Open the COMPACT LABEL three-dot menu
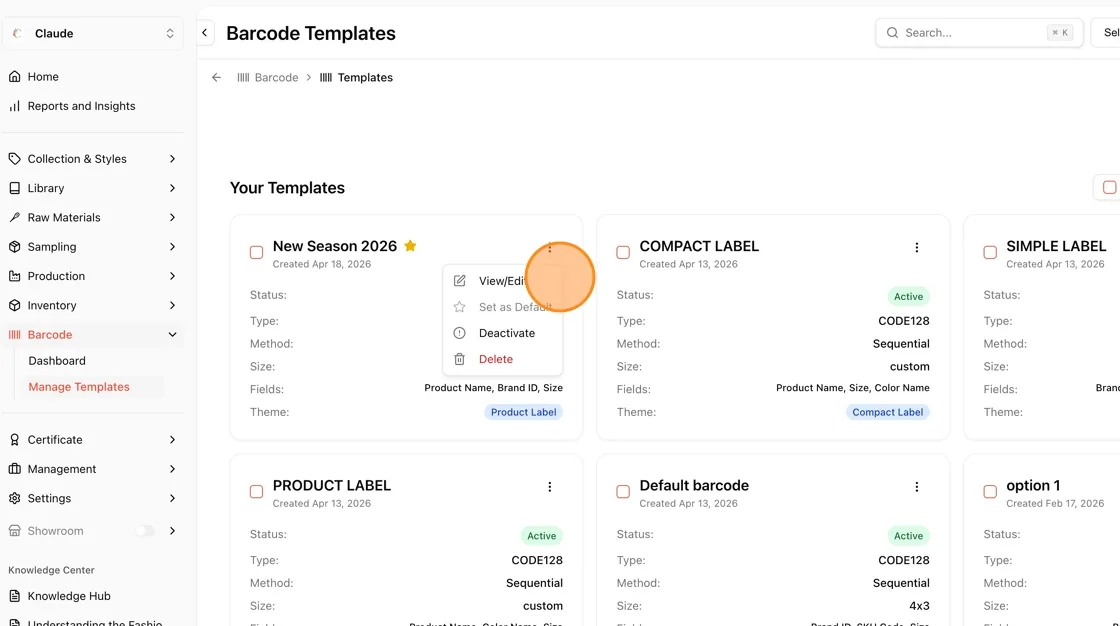The width and height of the screenshot is (1120, 626). 916,247
